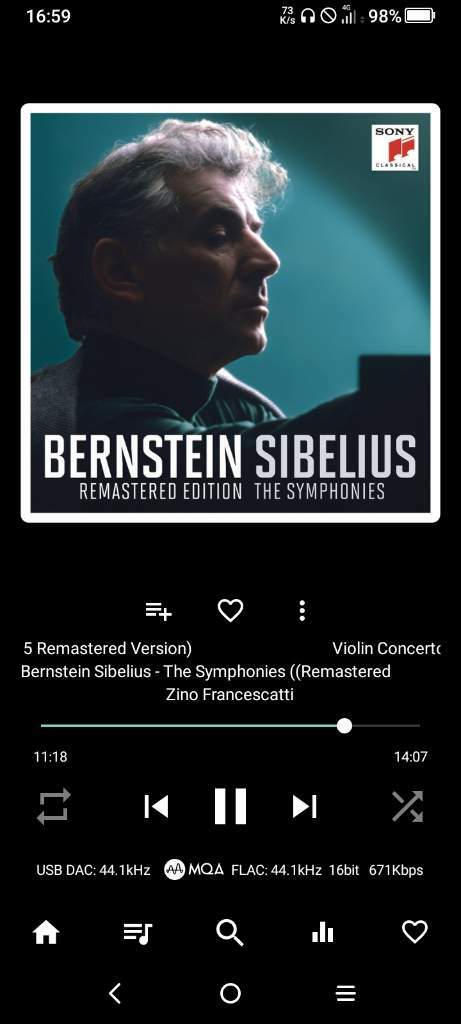Open album Bernstein Sibelius - The Symphonies
Viewport: 461px width, 1024px height.
coord(206,671)
